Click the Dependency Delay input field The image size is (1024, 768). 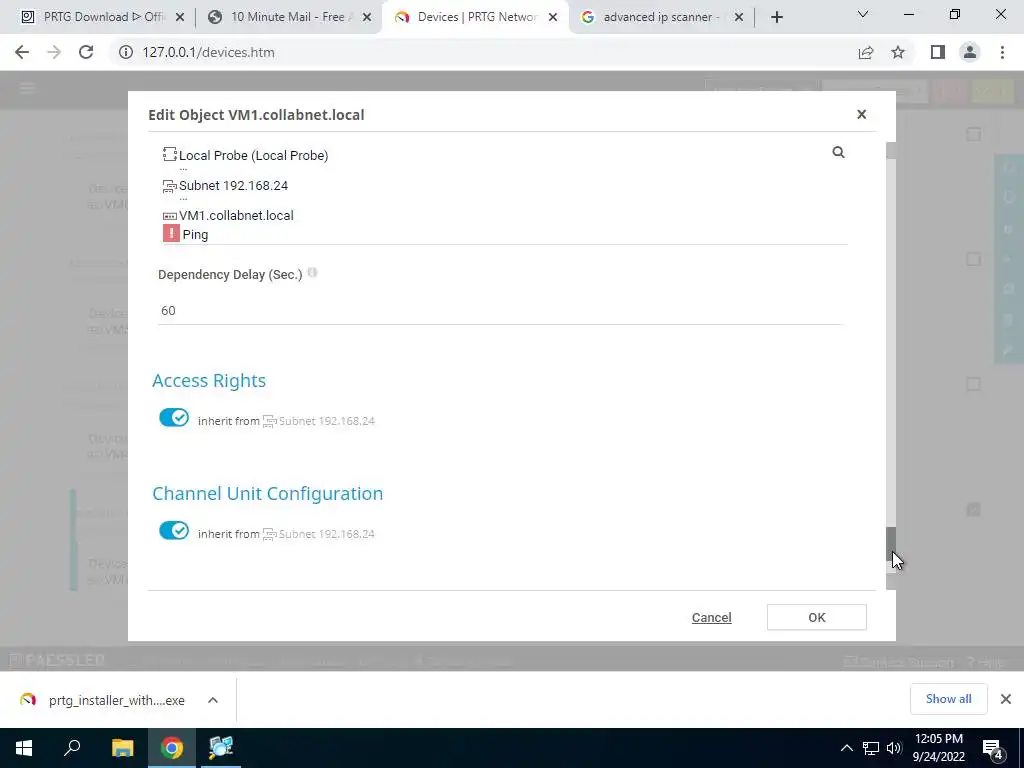coord(500,310)
